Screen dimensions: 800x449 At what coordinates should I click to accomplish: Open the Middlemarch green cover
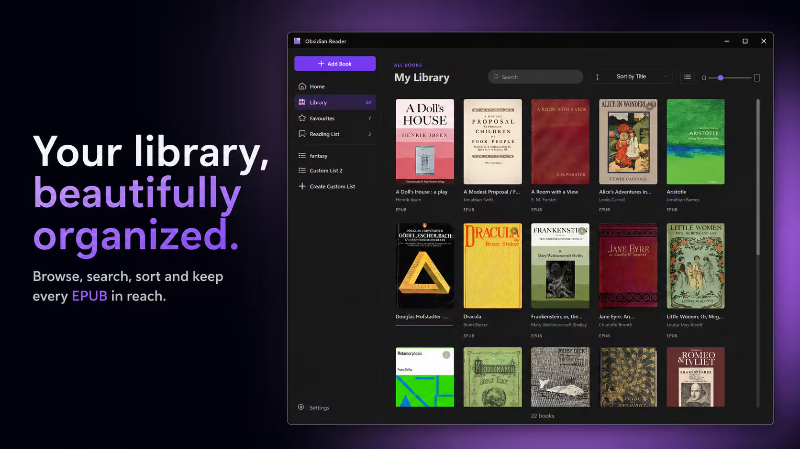492,377
